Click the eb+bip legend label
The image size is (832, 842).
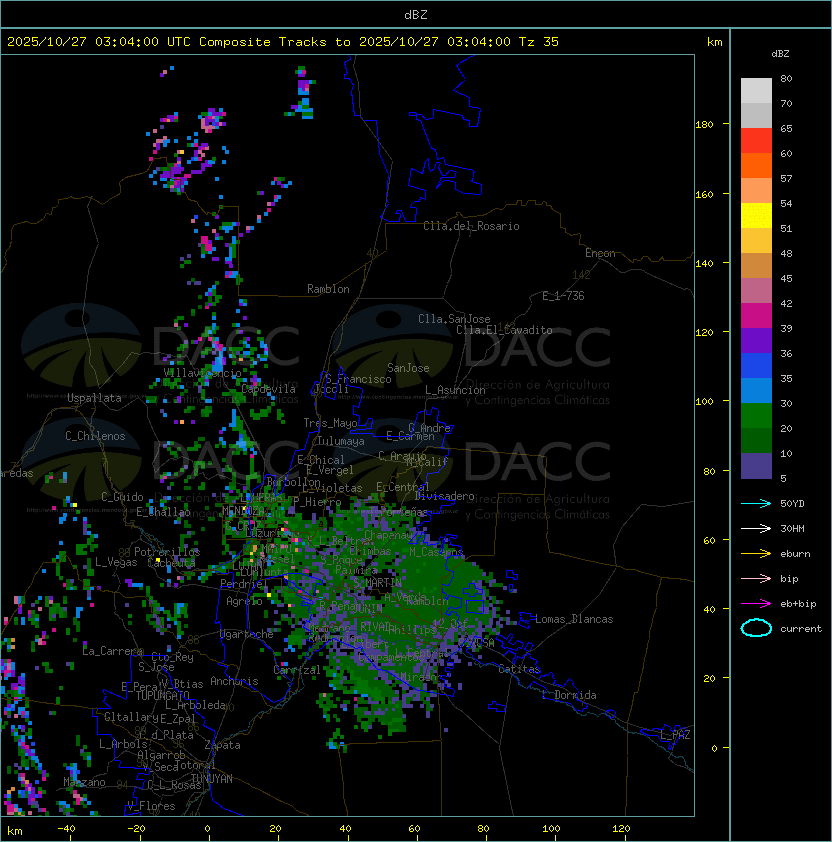[798, 604]
